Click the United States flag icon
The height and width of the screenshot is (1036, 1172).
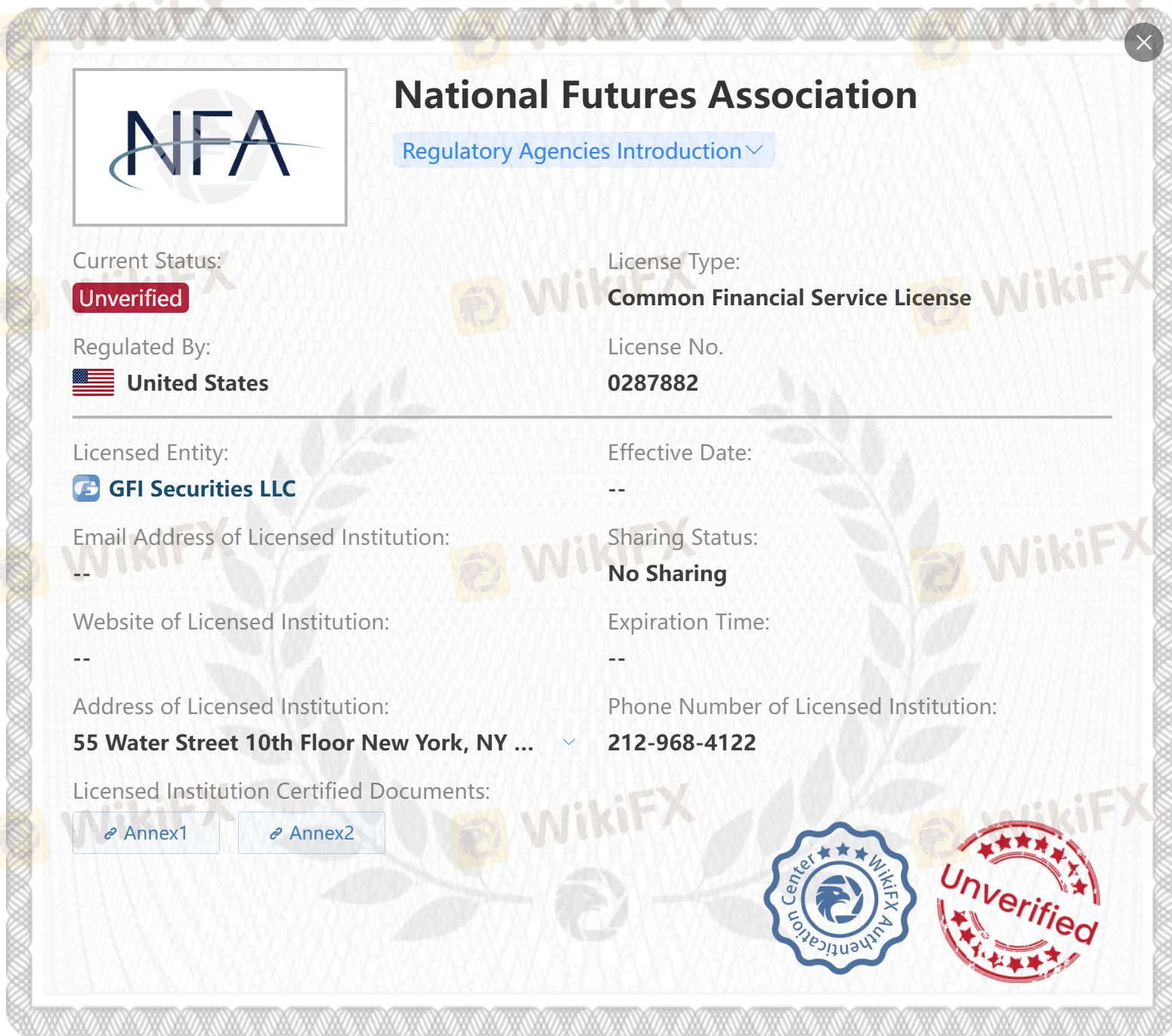coord(94,382)
